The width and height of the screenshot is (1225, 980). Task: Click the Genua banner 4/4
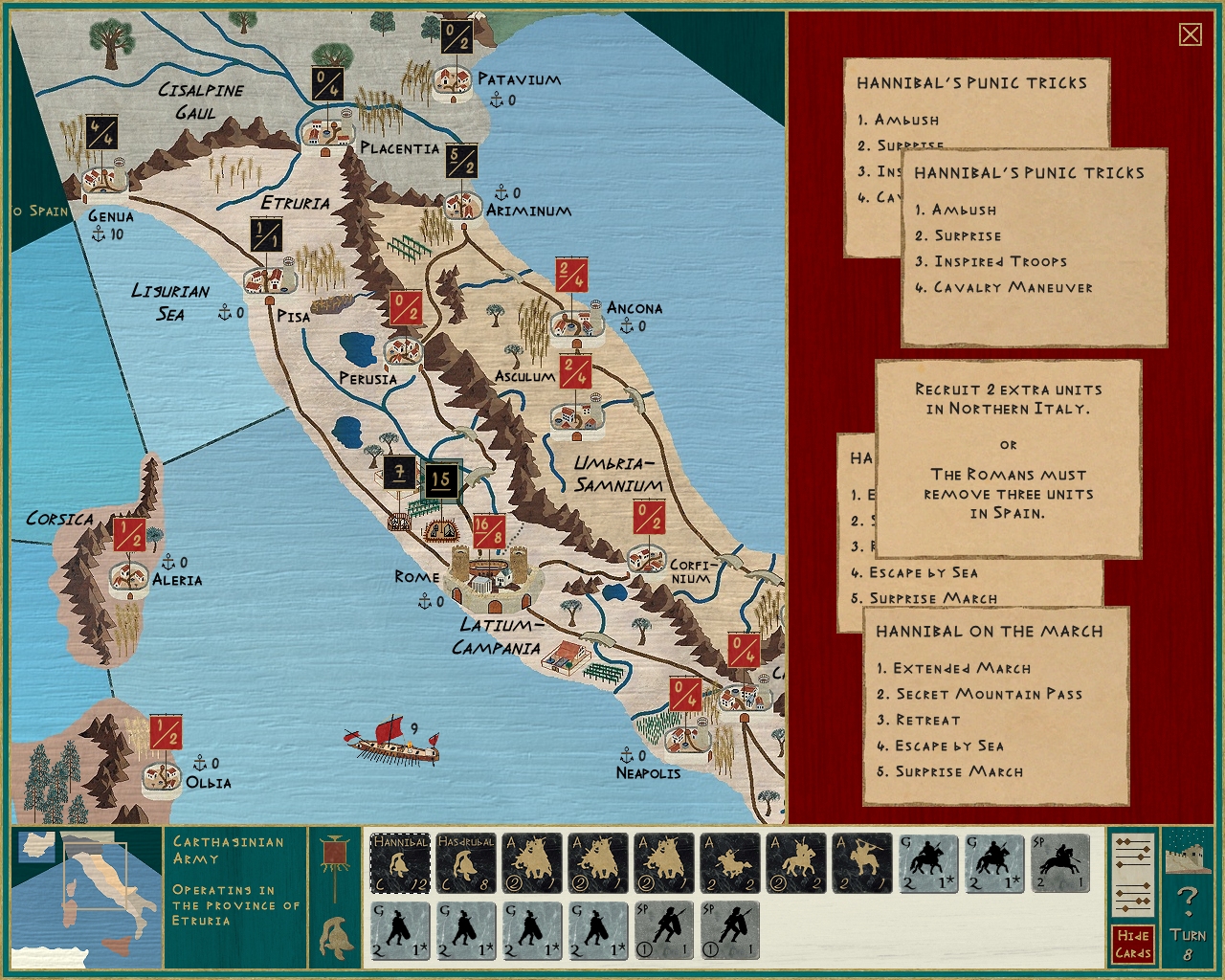(x=100, y=132)
